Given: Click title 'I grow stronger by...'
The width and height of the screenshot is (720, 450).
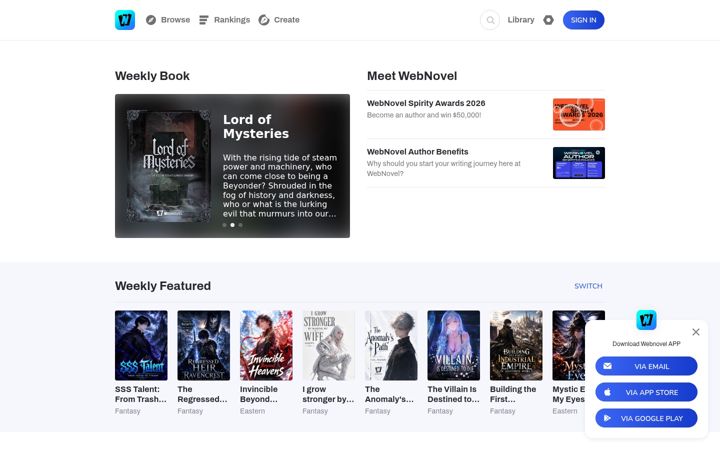Looking at the screenshot, I should [328, 394].
